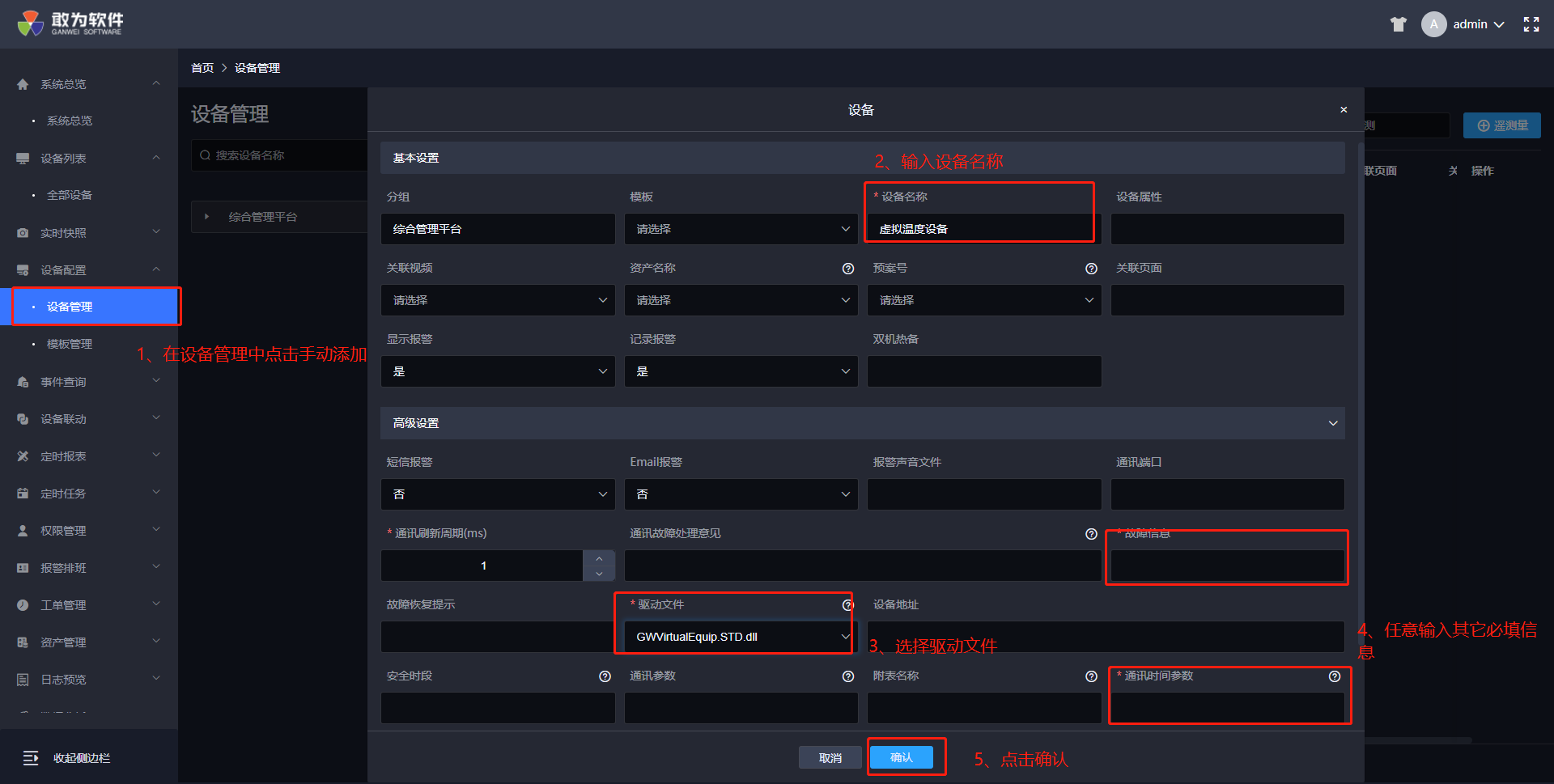This screenshot has width=1554, height=784.
Task: Click the 设备名称 input field
Action: [x=979, y=229]
